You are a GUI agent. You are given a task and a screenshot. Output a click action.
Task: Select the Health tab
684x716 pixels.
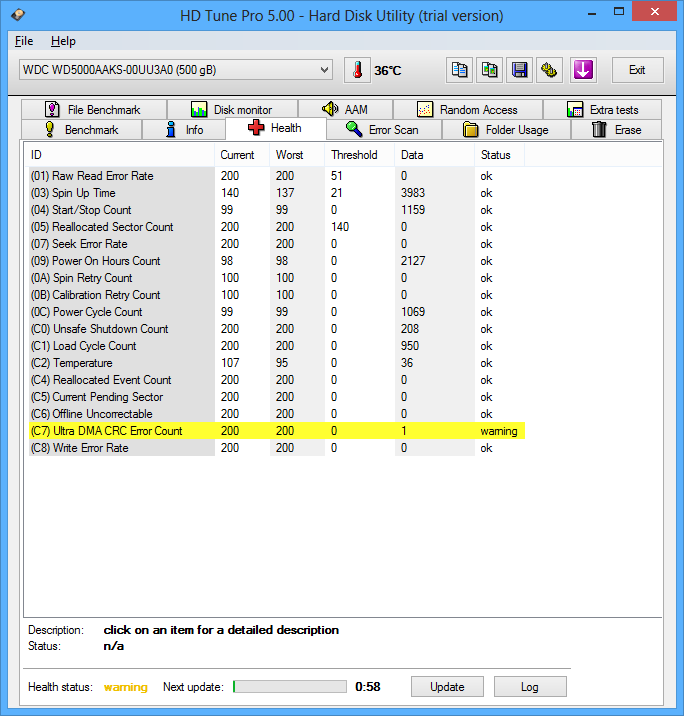click(x=275, y=128)
